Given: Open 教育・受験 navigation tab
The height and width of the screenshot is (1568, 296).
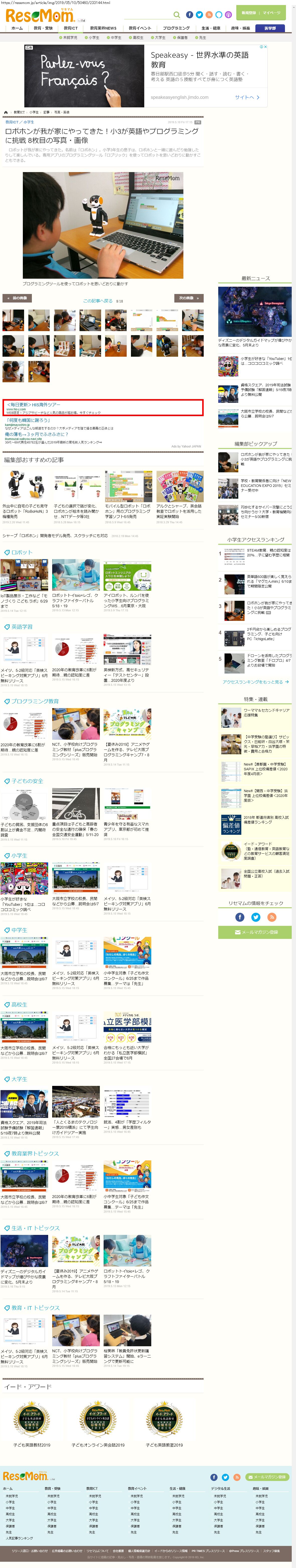Looking at the screenshot, I should pos(43,28).
